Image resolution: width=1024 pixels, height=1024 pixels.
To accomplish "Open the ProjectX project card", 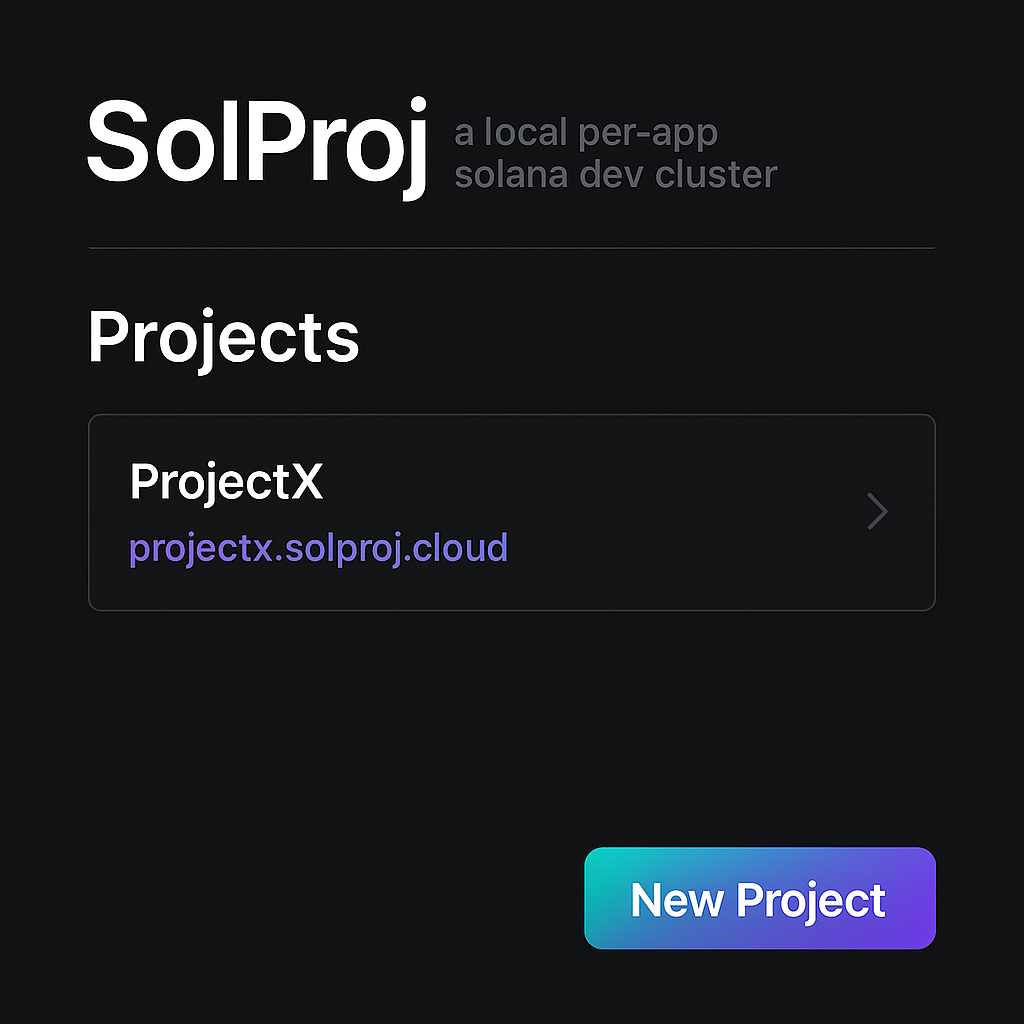I will click(x=511, y=512).
